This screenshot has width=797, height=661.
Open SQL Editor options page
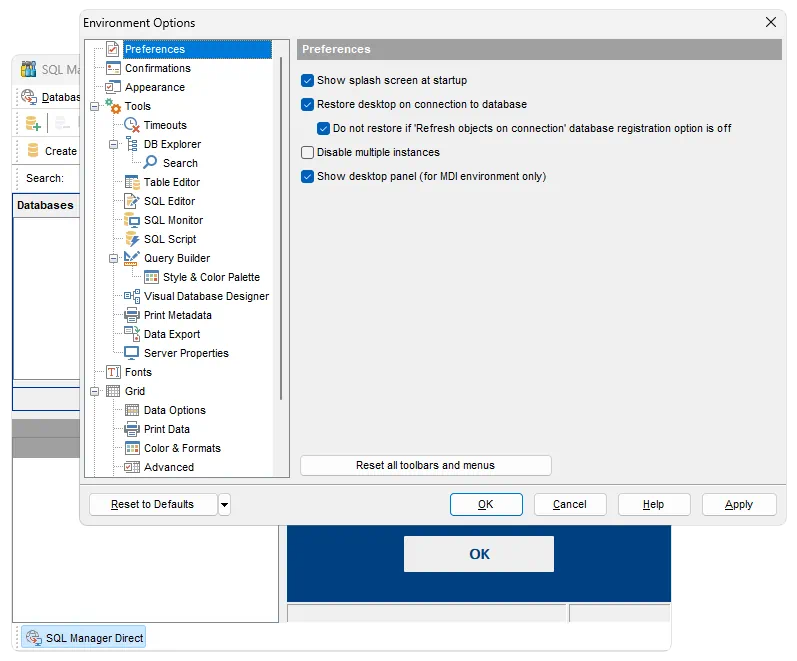169,201
